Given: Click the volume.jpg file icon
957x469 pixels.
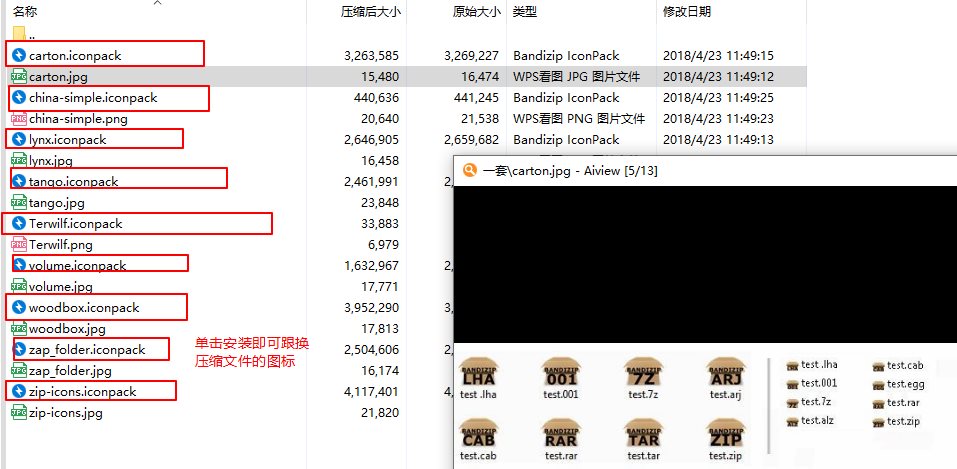Looking at the screenshot, I should [x=19, y=286].
